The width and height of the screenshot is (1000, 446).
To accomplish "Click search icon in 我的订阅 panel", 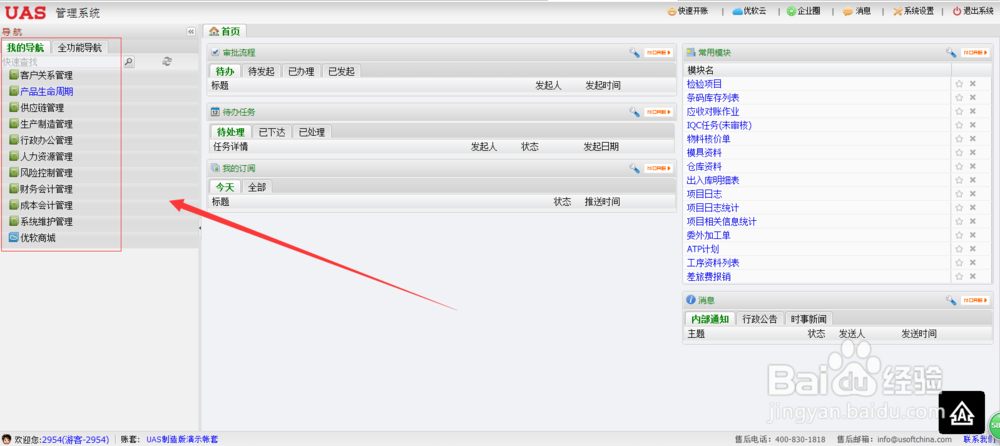I will tap(634, 168).
